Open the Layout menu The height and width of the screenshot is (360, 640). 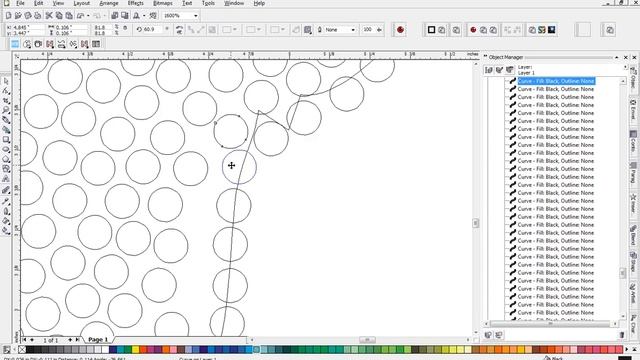82,3
